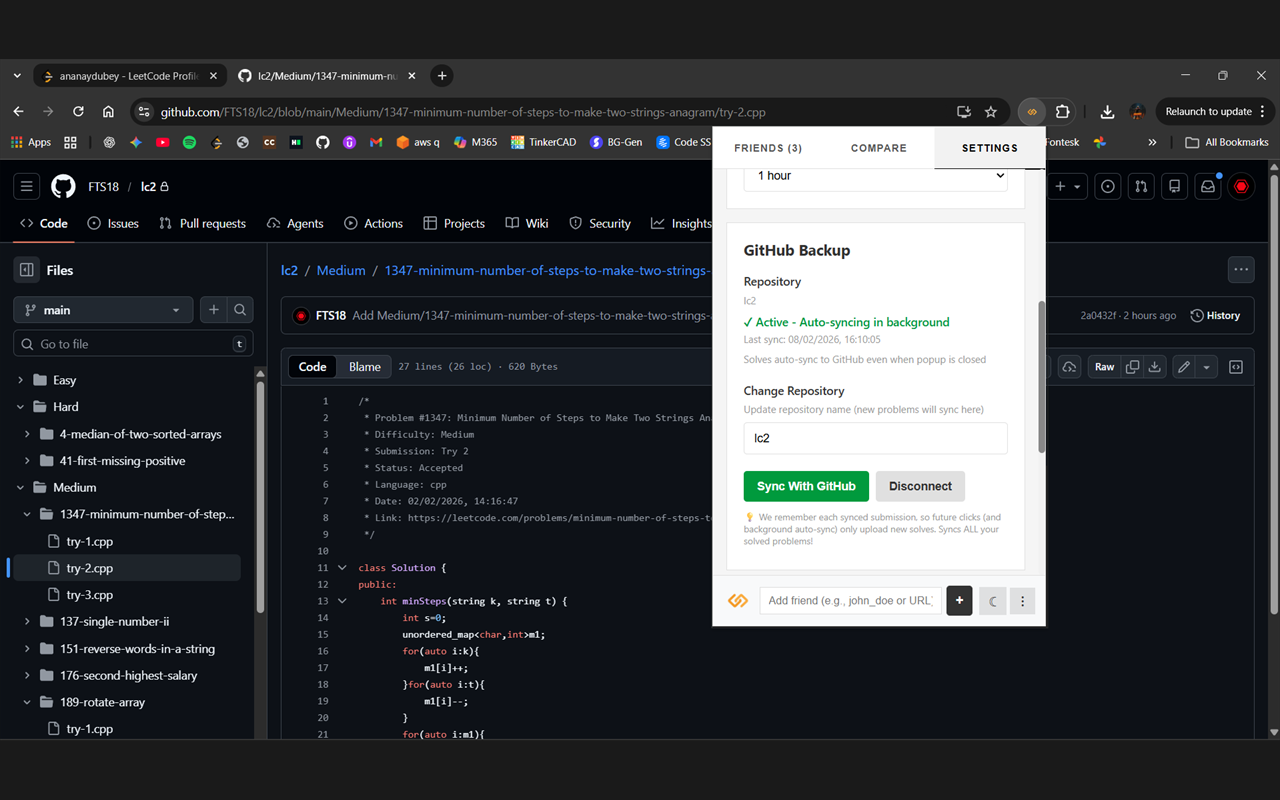Open the symbols code navigation icon
The height and width of the screenshot is (800, 1280).
(x=1236, y=366)
